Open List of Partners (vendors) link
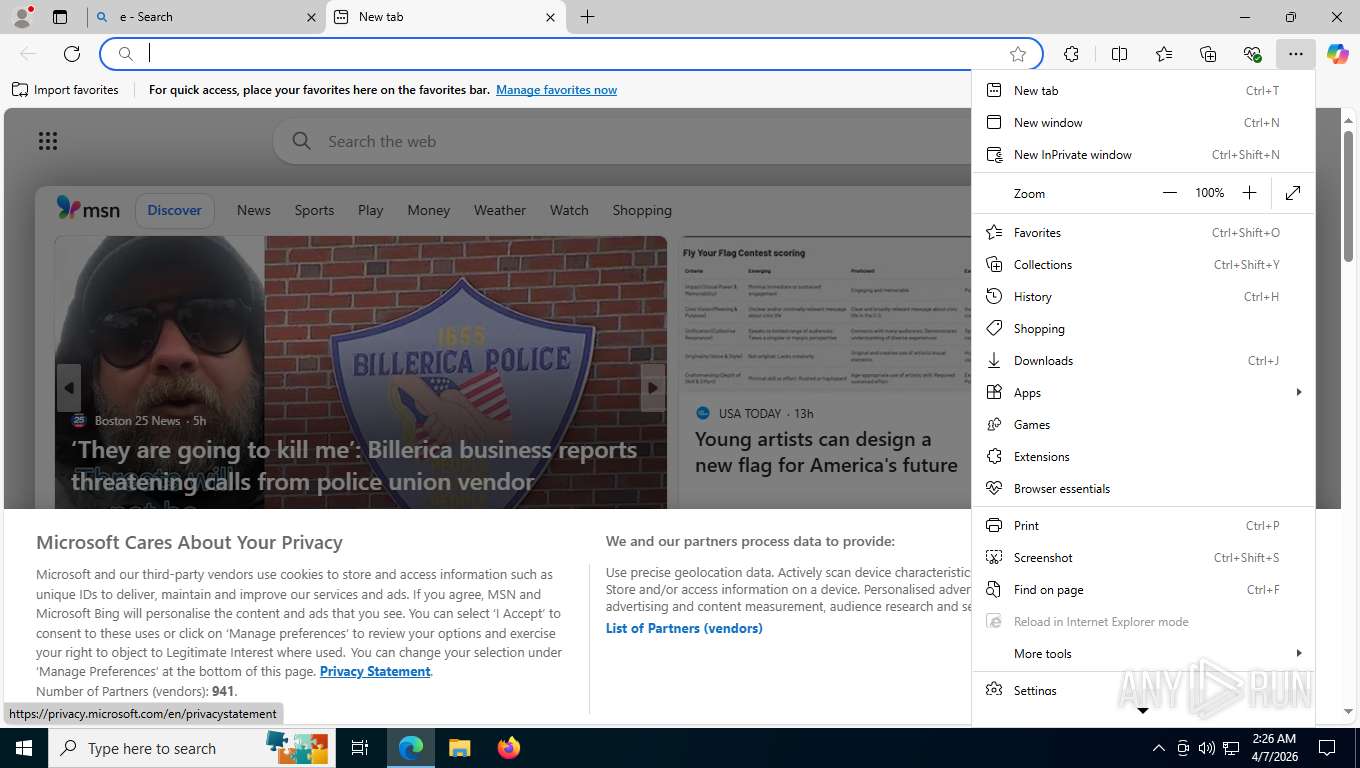Image resolution: width=1360 pixels, height=768 pixels. [x=684, y=628]
